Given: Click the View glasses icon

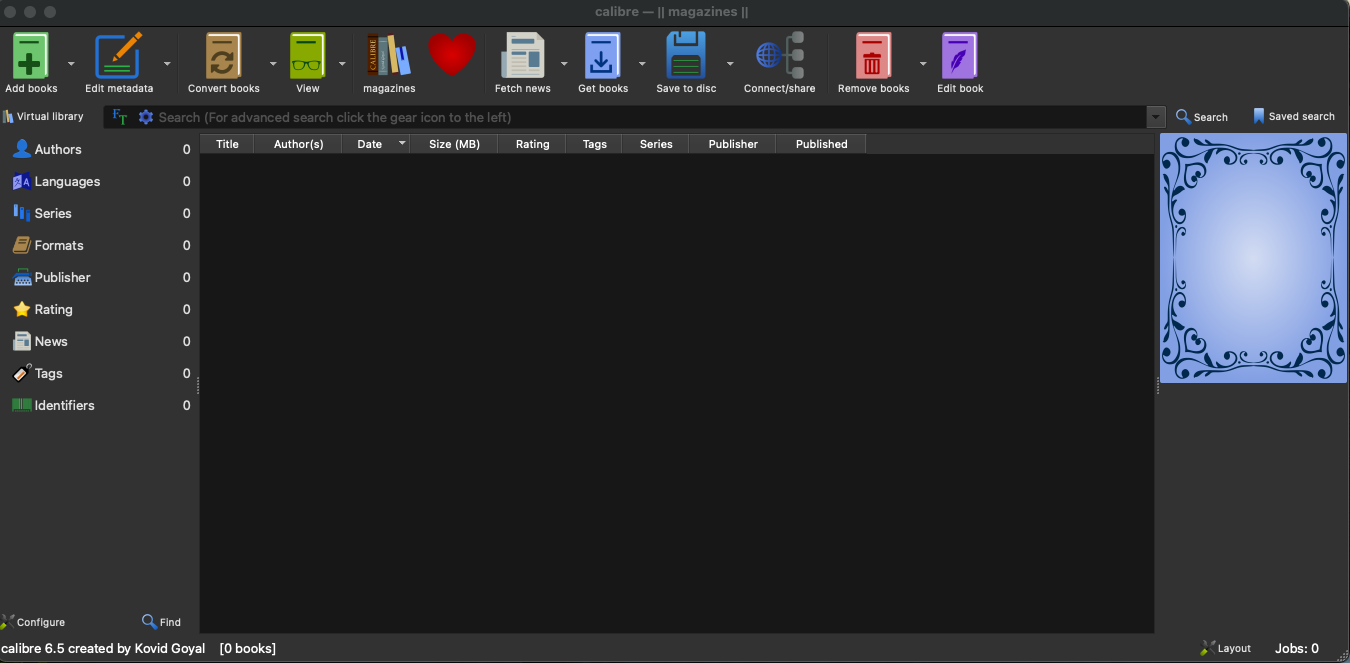Looking at the screenshot, I should [307, 57].
